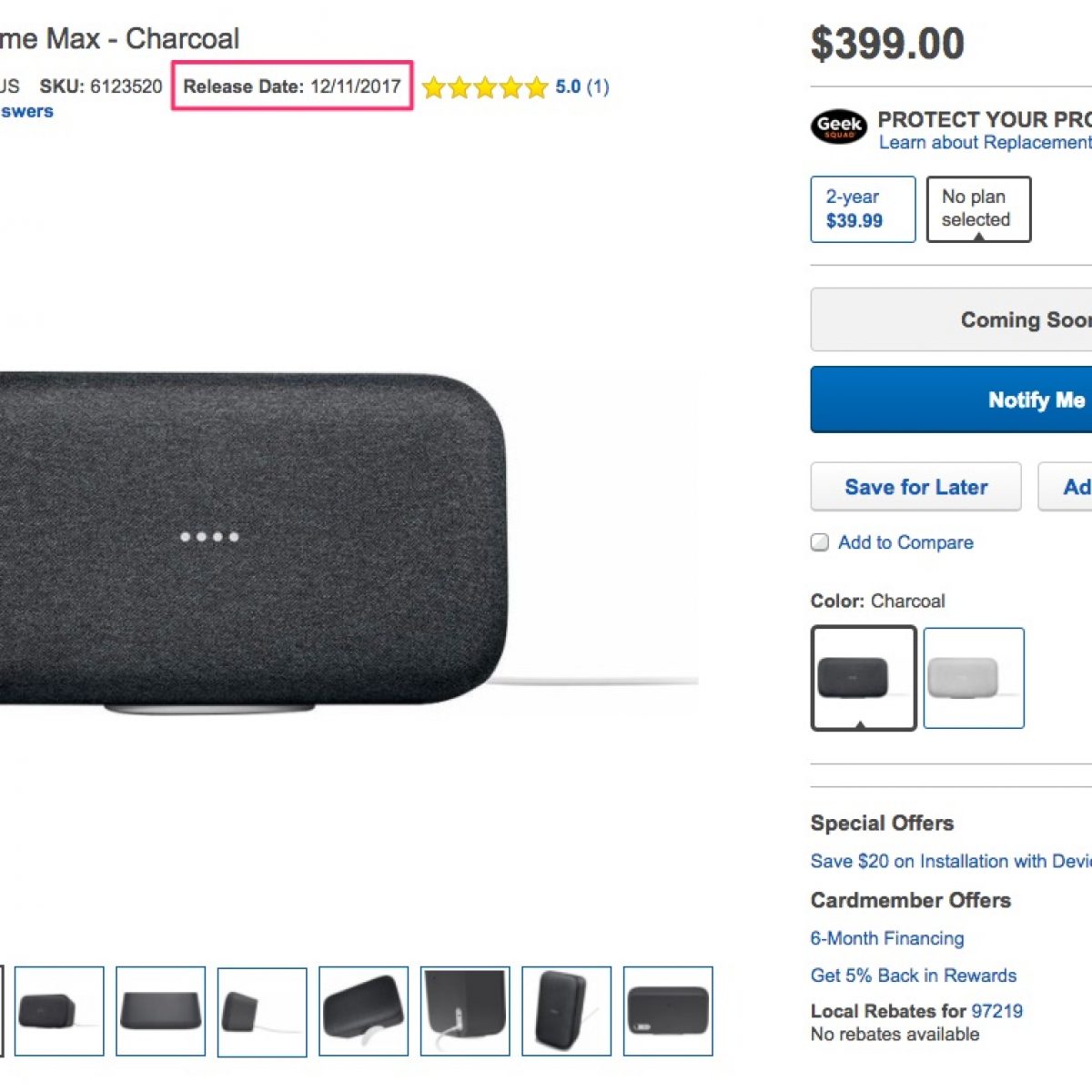
Task: Click the Notify Me button
Action: click(1036, 400)
